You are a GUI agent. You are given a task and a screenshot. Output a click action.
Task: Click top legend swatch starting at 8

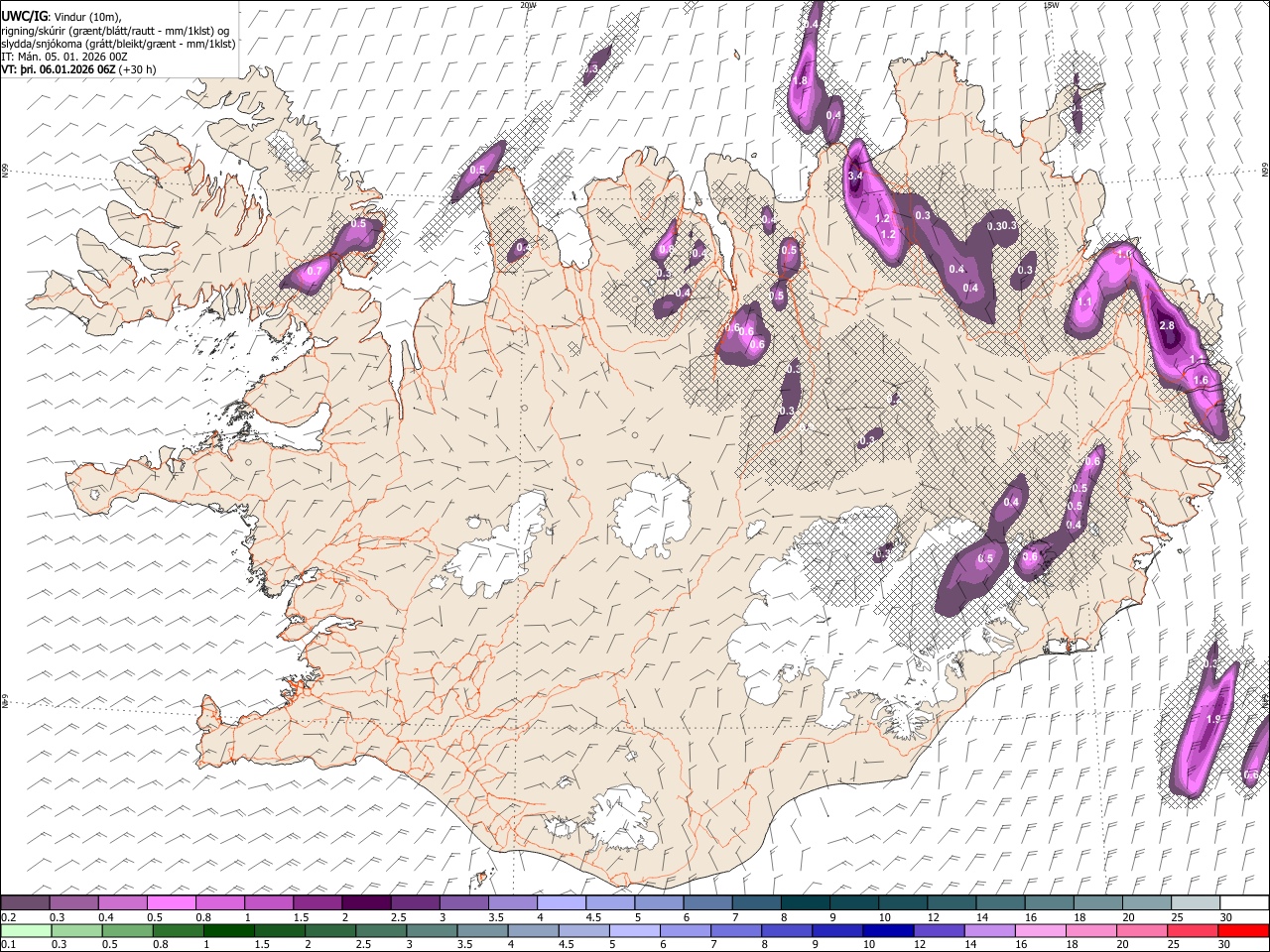pyautogui.click(x=807, y=902)
